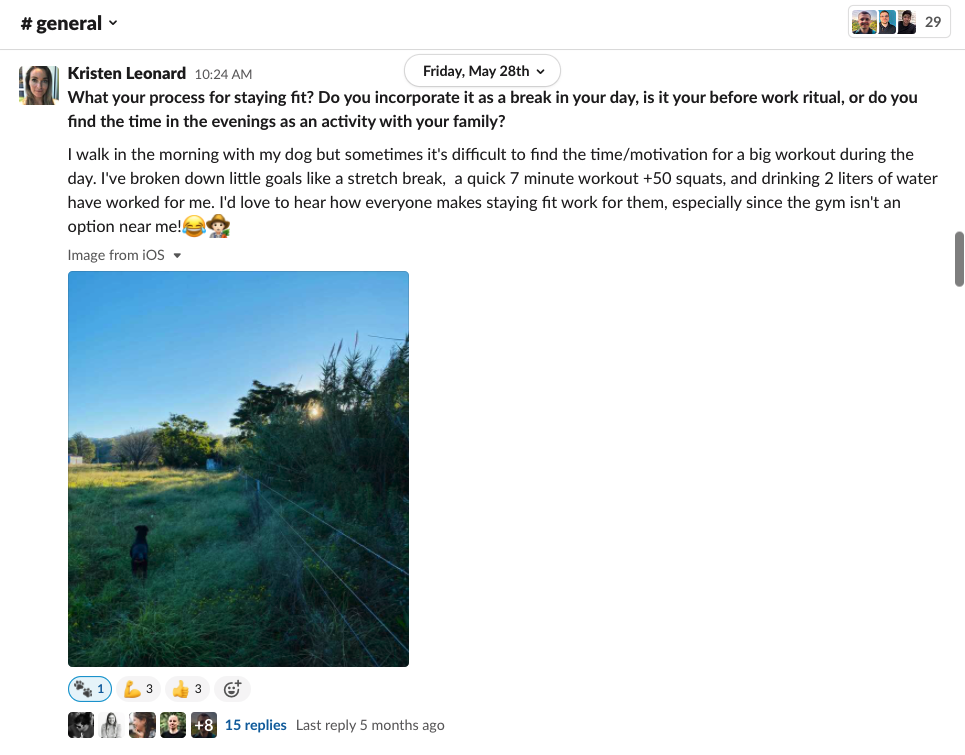Open the member list showing 29 members

click(x=898, y=22)
